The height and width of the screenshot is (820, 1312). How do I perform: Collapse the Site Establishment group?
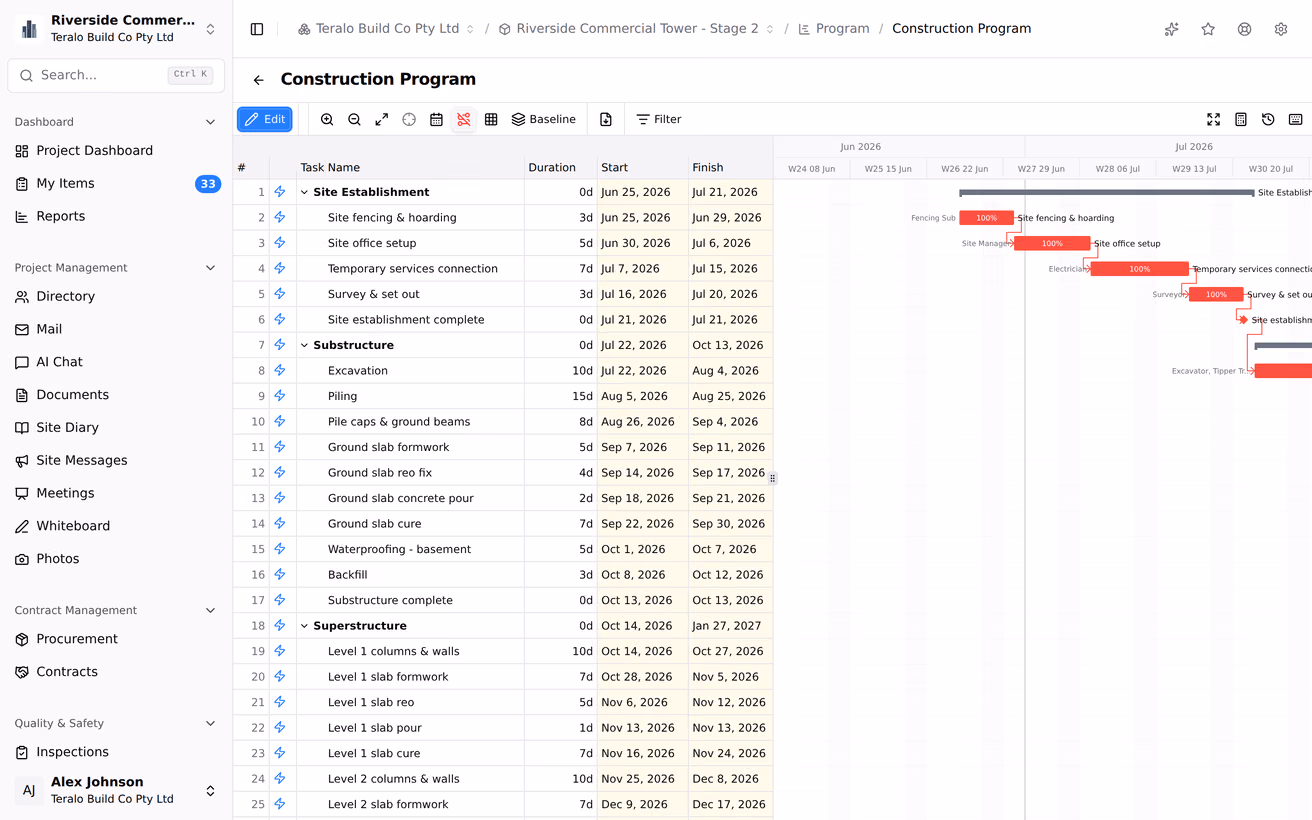(305, 192)
